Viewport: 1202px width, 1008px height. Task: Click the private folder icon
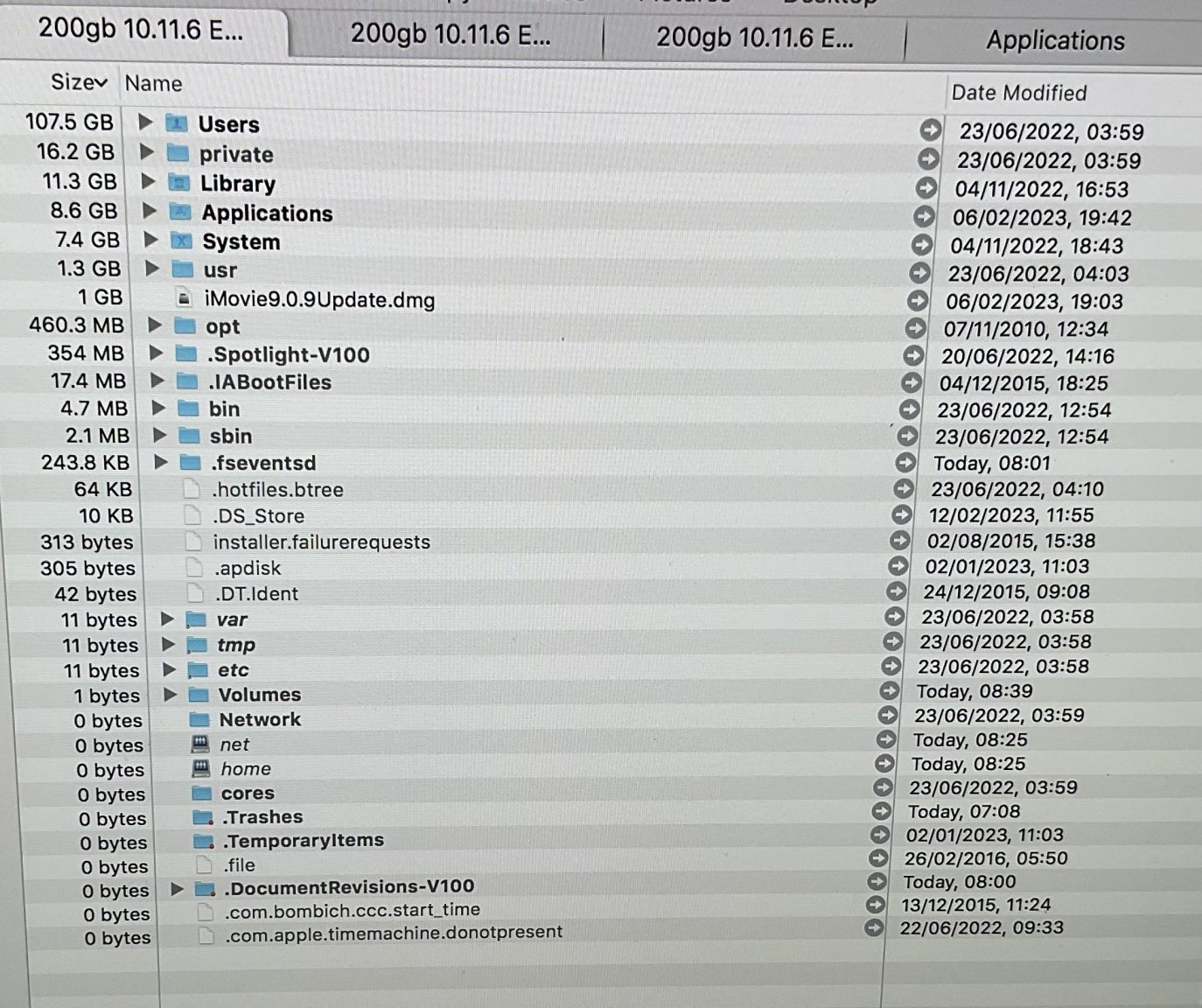click(178, 153)
